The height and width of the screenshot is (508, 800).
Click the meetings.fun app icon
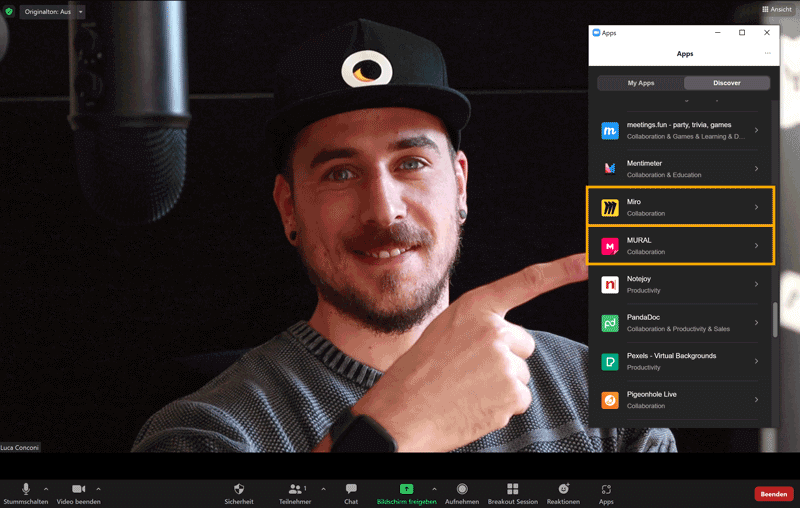610,131
